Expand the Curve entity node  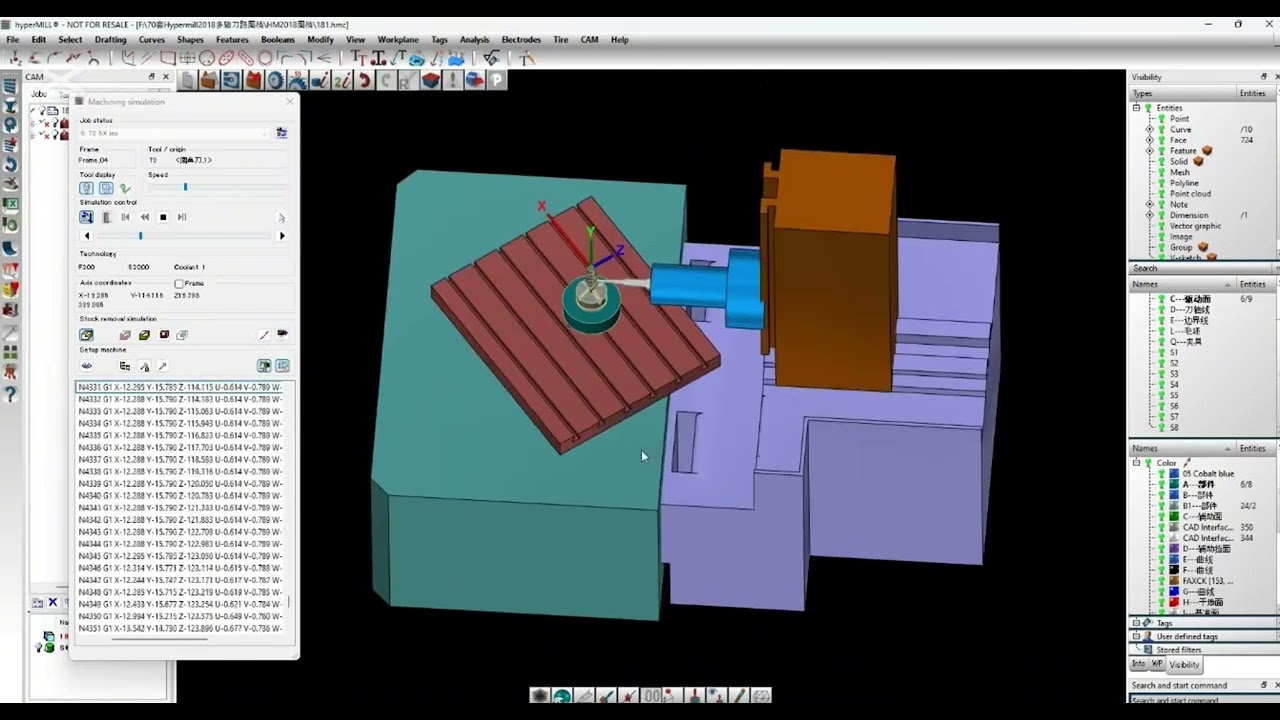click(x=1149, y=130)
